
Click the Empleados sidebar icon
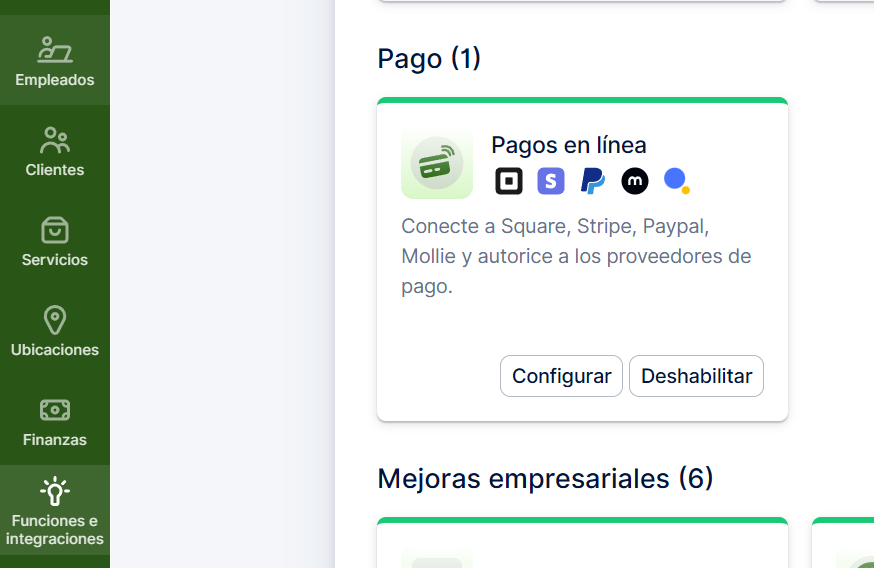point(55,49)
